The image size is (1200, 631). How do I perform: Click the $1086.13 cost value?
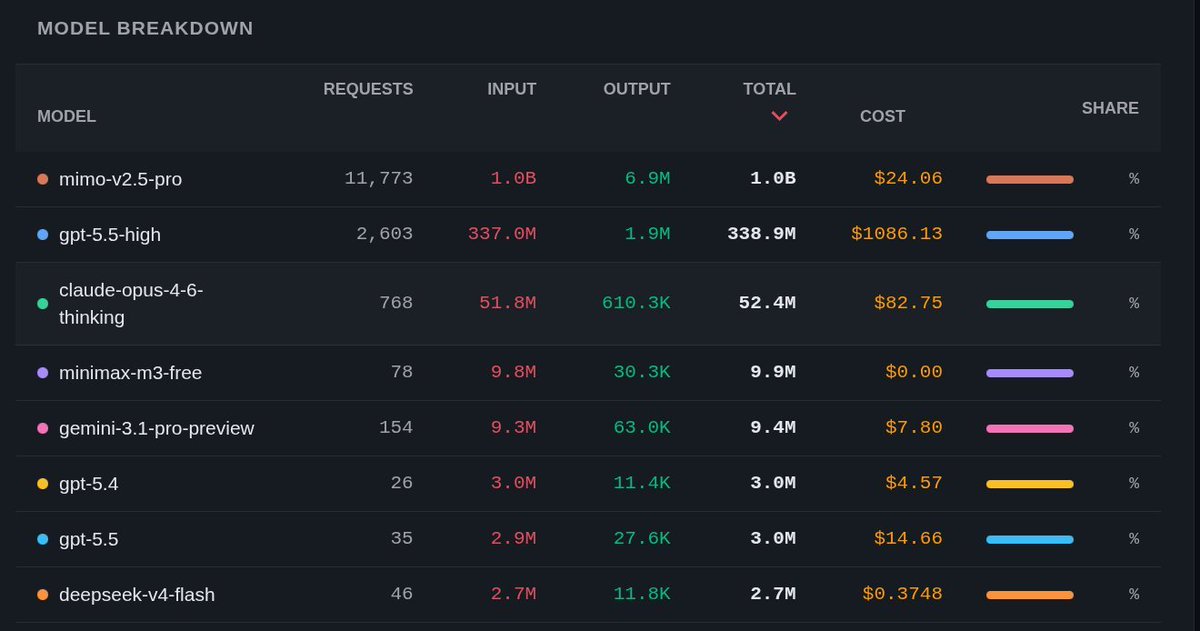(x=897, y=234)
